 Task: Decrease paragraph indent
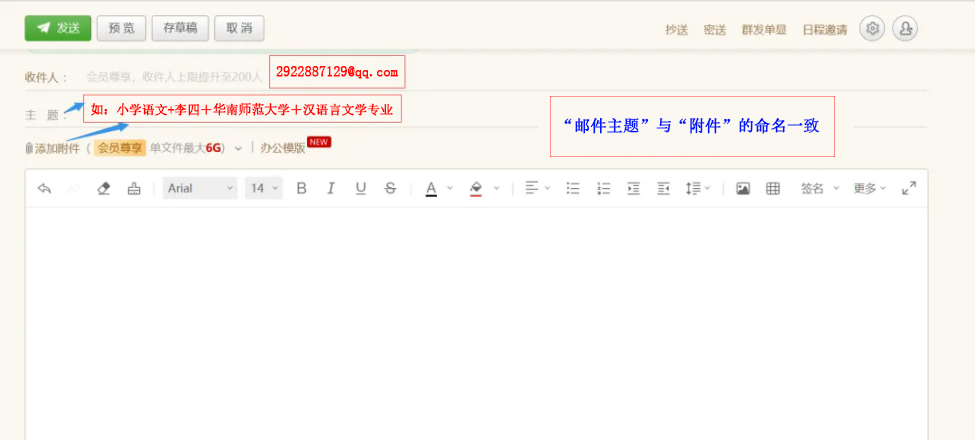click(663, 188)
